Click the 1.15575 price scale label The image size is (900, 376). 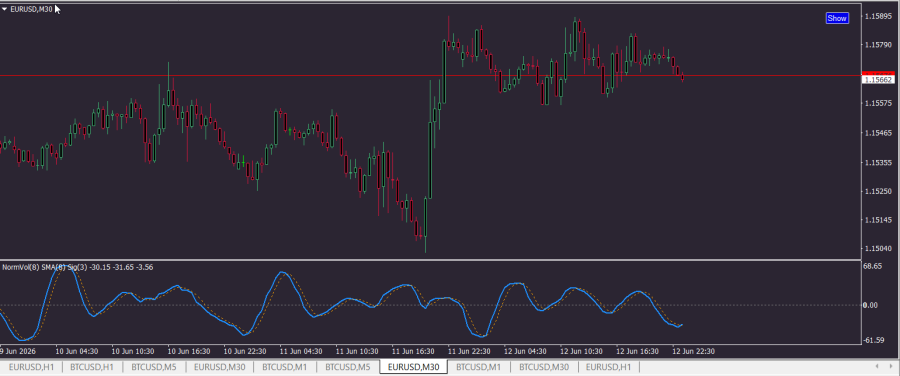pyautogui.click(x=879, y=103)
